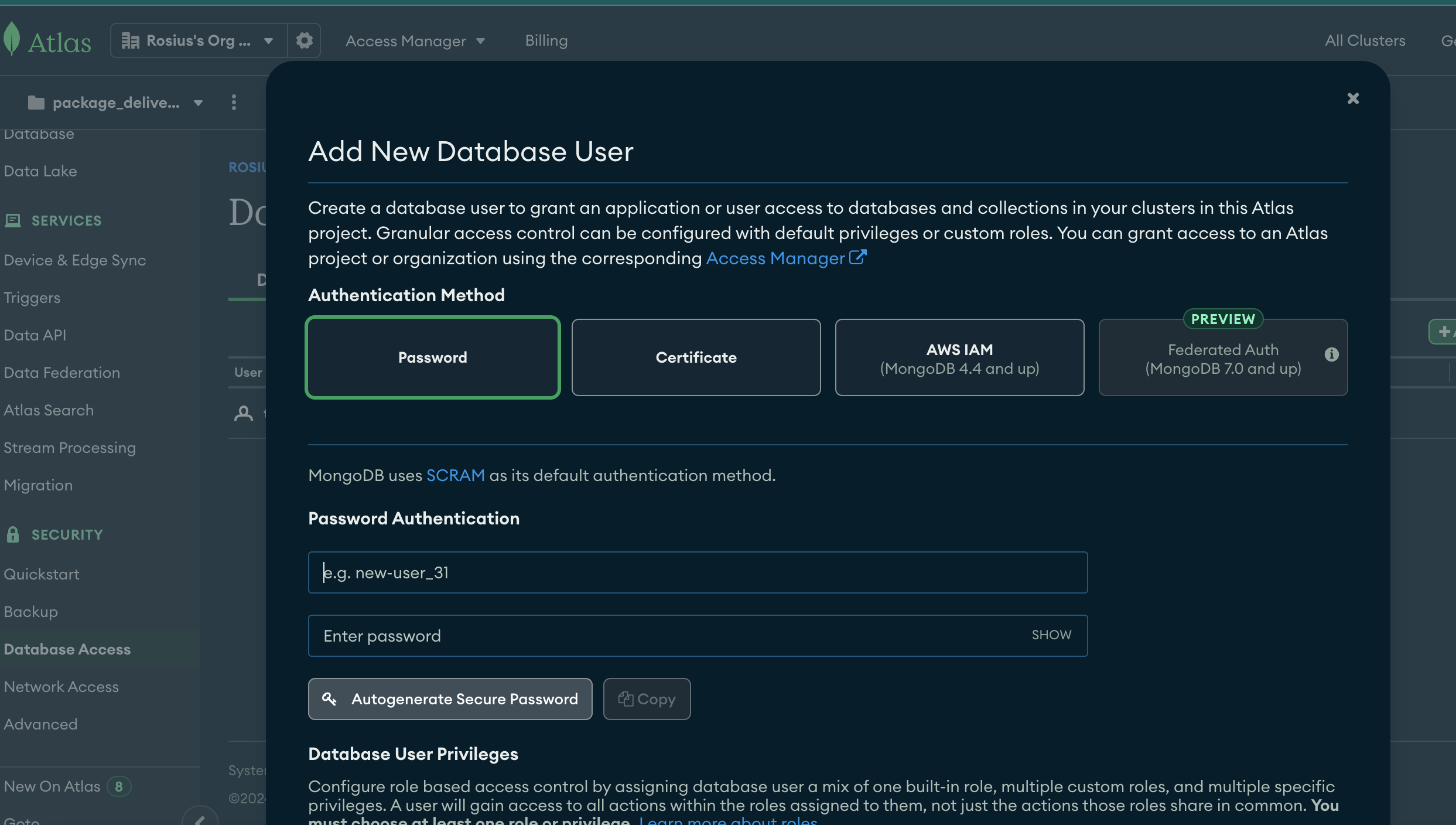Open organization settings gear icon
1456x825 pixels.
(x=304, y=40)
